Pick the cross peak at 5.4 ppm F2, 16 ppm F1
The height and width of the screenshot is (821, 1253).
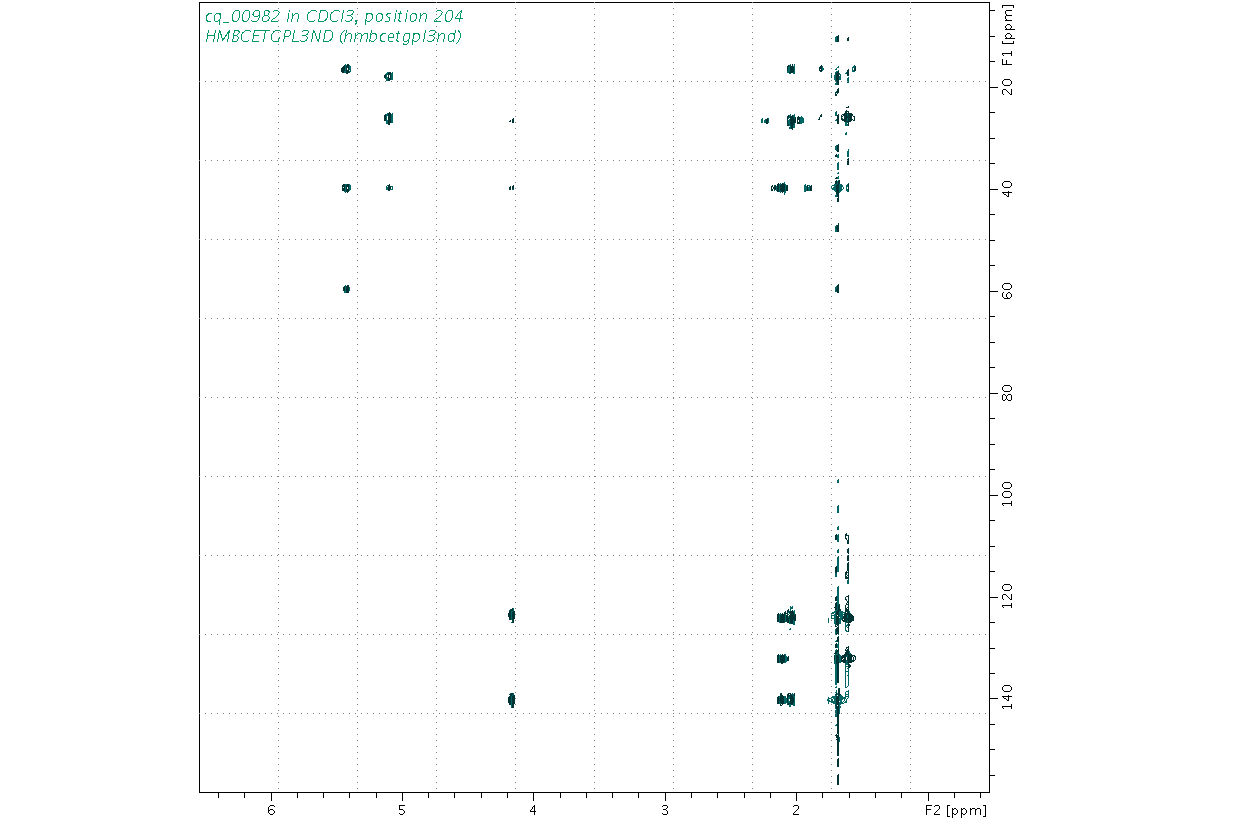tap(346, 69)
